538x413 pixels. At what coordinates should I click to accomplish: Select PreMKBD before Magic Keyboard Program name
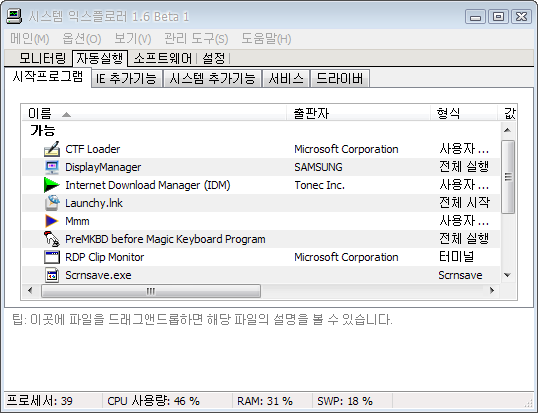click(x=165, y=239)
